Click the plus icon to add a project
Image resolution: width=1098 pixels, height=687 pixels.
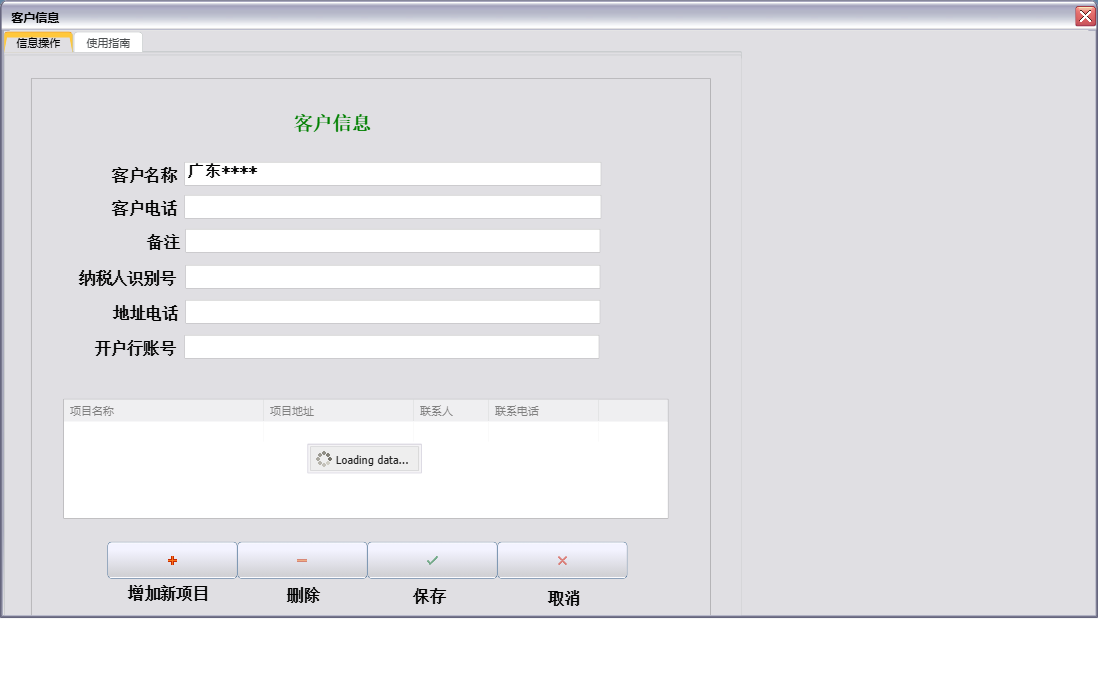tap(171, 559)
